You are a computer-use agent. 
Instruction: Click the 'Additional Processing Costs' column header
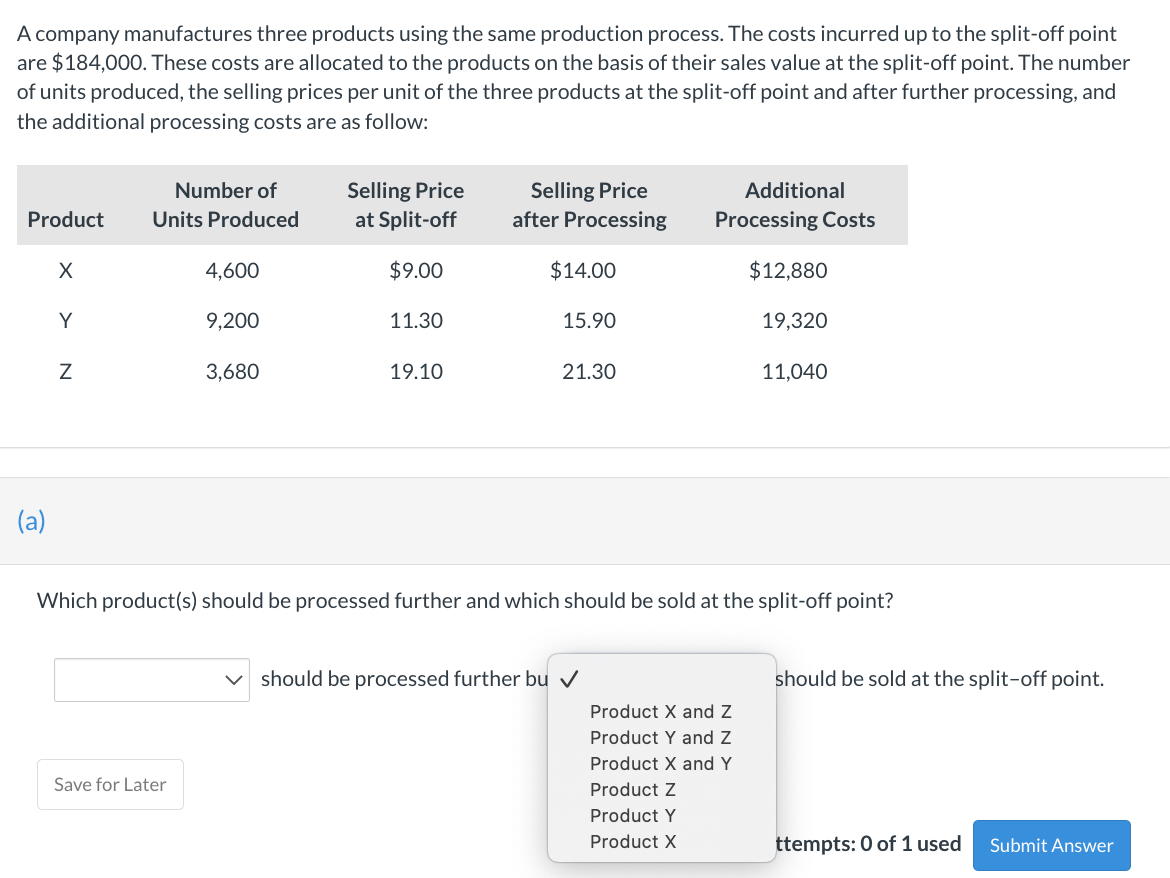[794, 205]
